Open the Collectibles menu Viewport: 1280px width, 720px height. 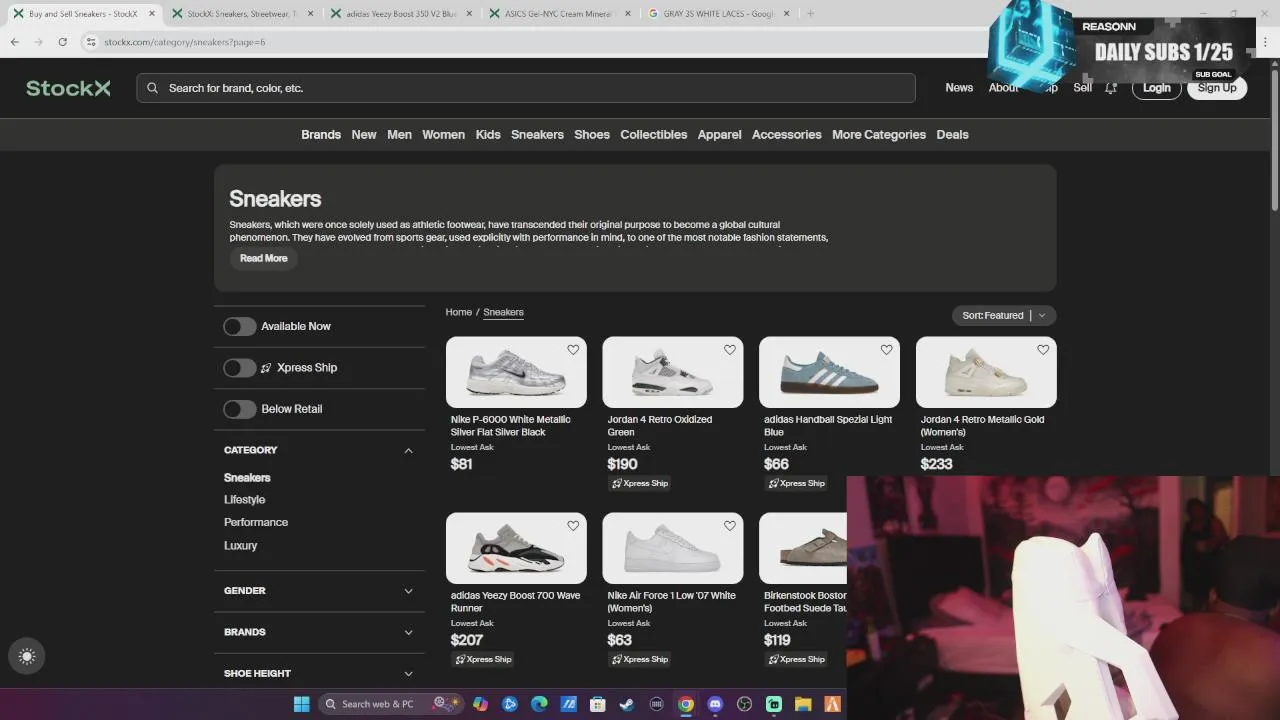coord(653,135)
